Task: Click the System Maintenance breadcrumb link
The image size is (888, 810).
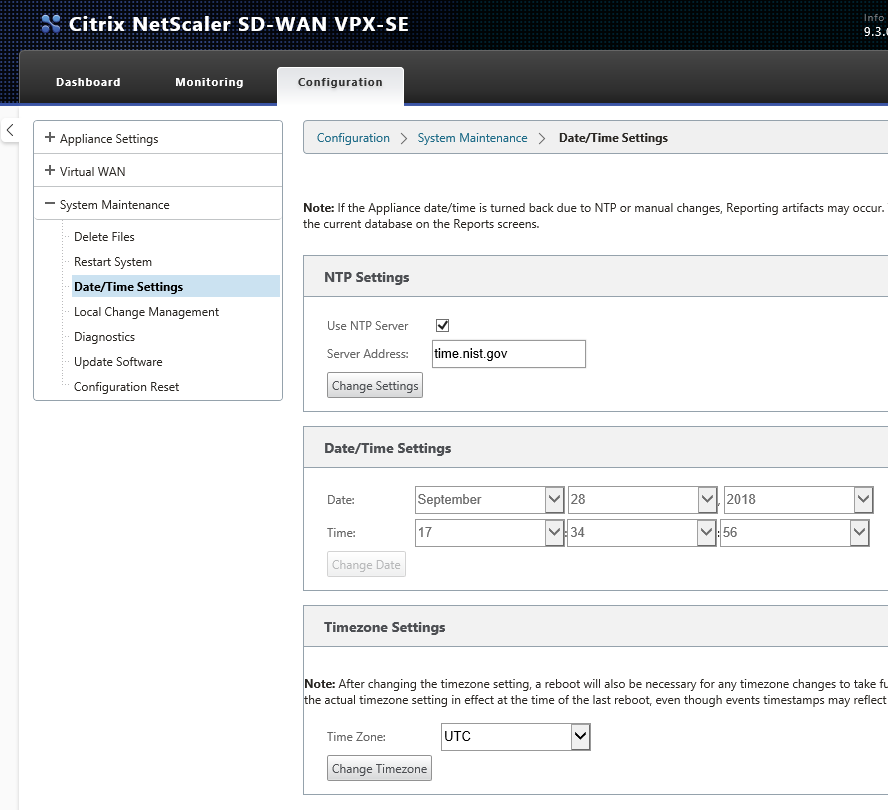Action: click(x=472, y=138)
